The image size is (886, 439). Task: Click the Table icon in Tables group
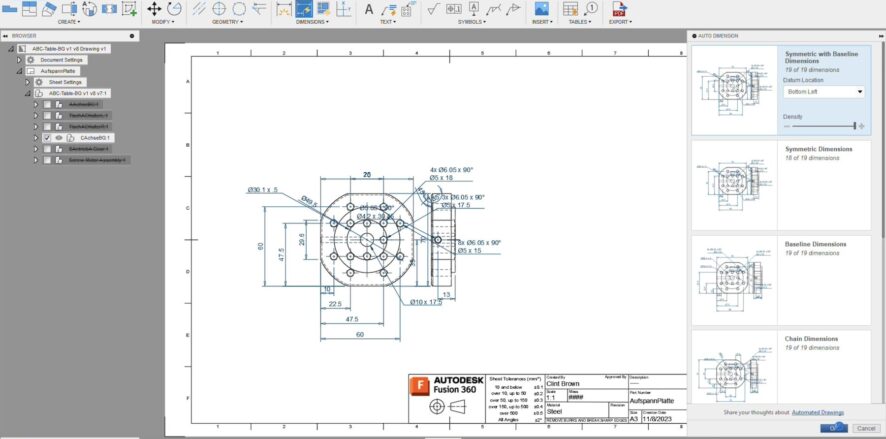click(572, 9)
